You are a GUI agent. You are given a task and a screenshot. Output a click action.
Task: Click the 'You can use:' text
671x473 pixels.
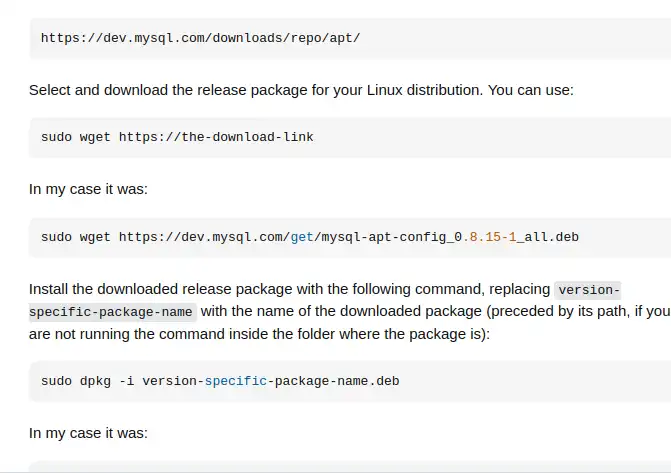coord(531,90)
